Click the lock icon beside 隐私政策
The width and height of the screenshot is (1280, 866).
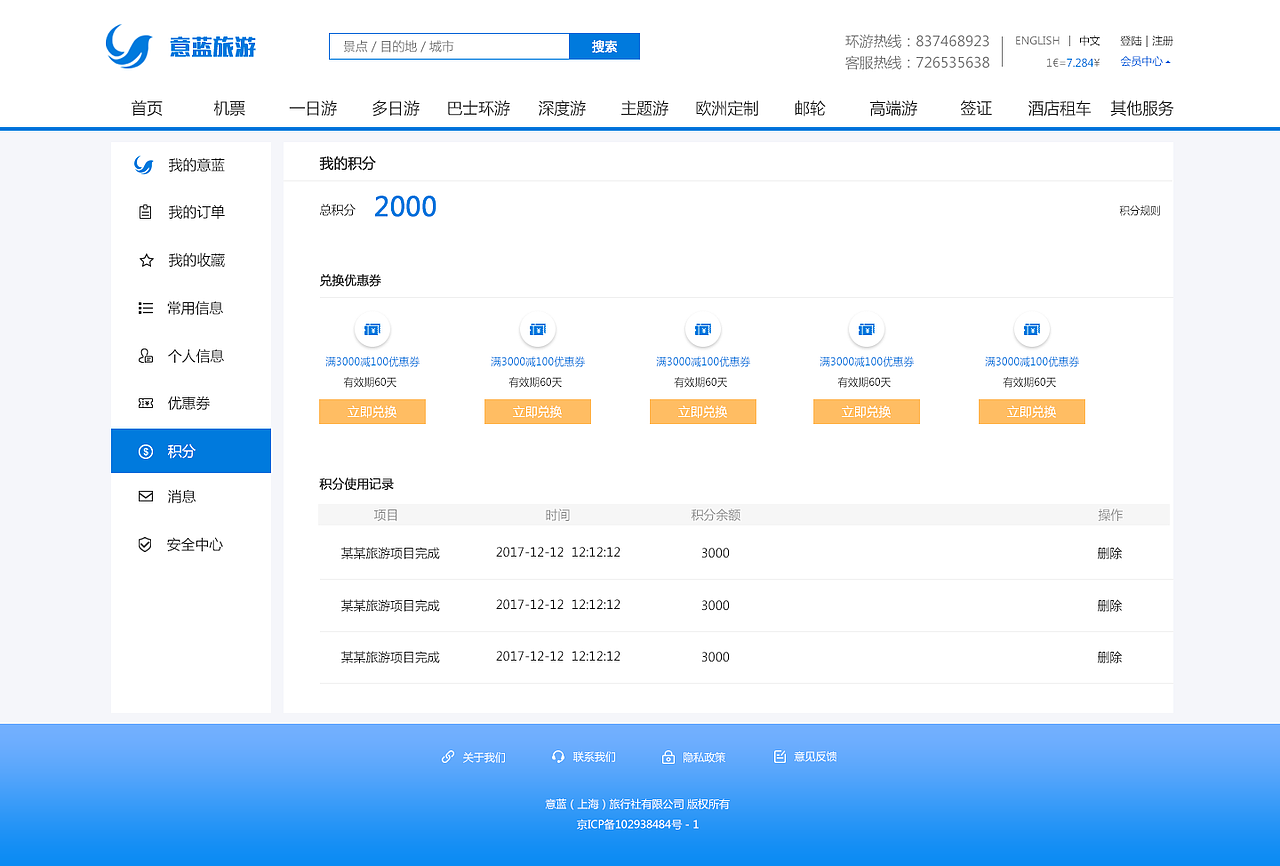click(x=668, y=757)
